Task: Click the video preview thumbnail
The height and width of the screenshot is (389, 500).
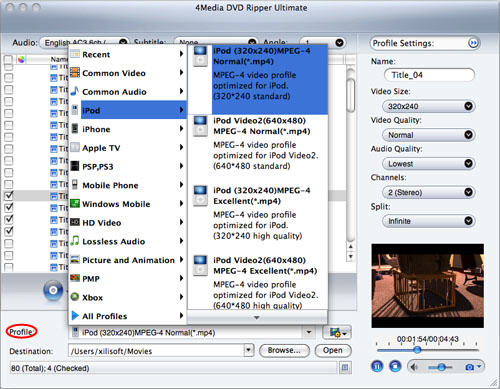Action: [x=428, y=286]
